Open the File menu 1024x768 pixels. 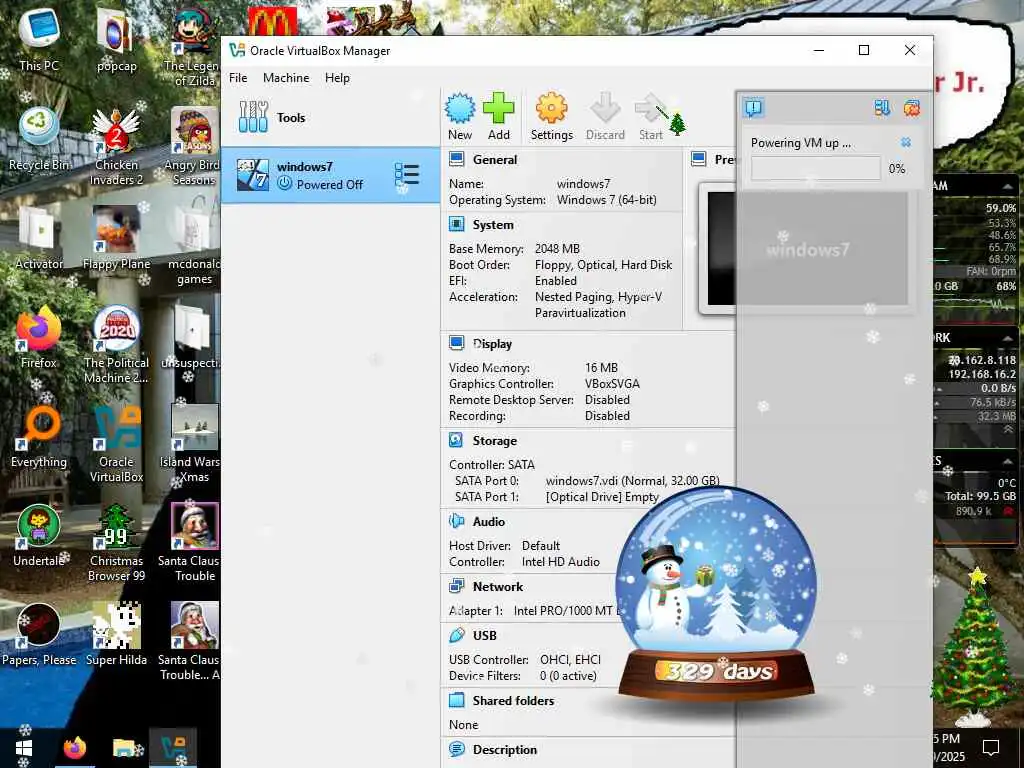point(238,78)
